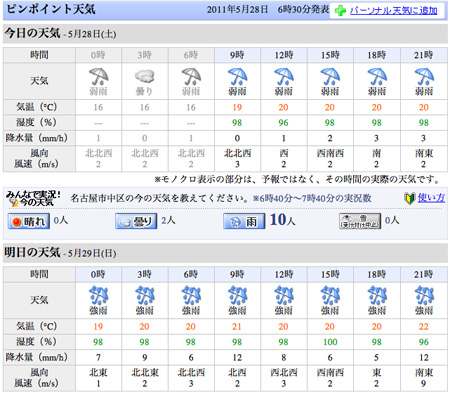Open the パーソナル天気に追加 link
Image resolution: width=450 pixels, height=395 pixels.
point(393,11)
